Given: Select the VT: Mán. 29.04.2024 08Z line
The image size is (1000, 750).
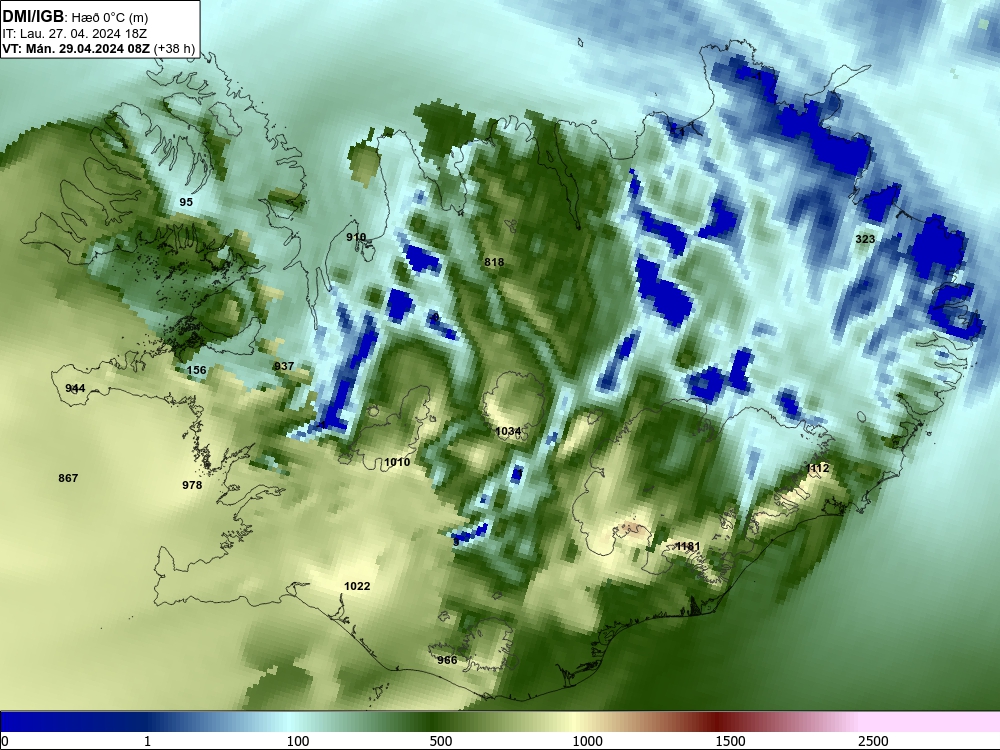Looking at the screenshot, I should (x=98, y=48).
